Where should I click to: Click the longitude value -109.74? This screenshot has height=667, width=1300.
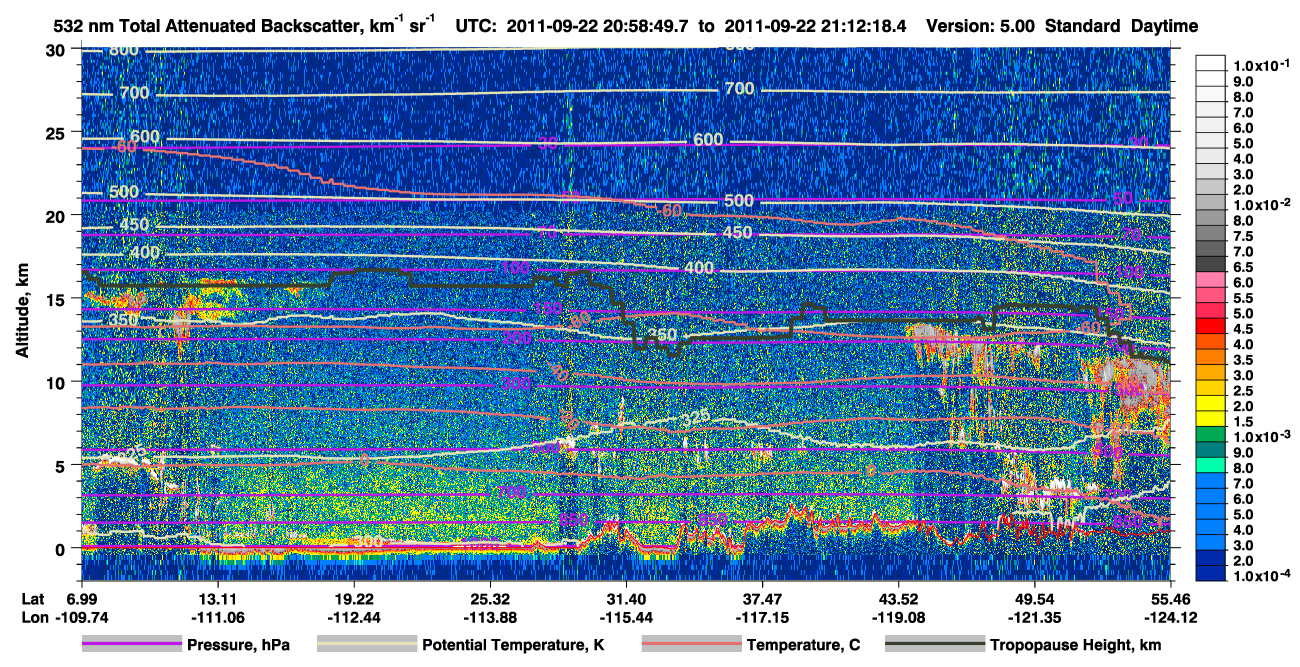[82, 616]
